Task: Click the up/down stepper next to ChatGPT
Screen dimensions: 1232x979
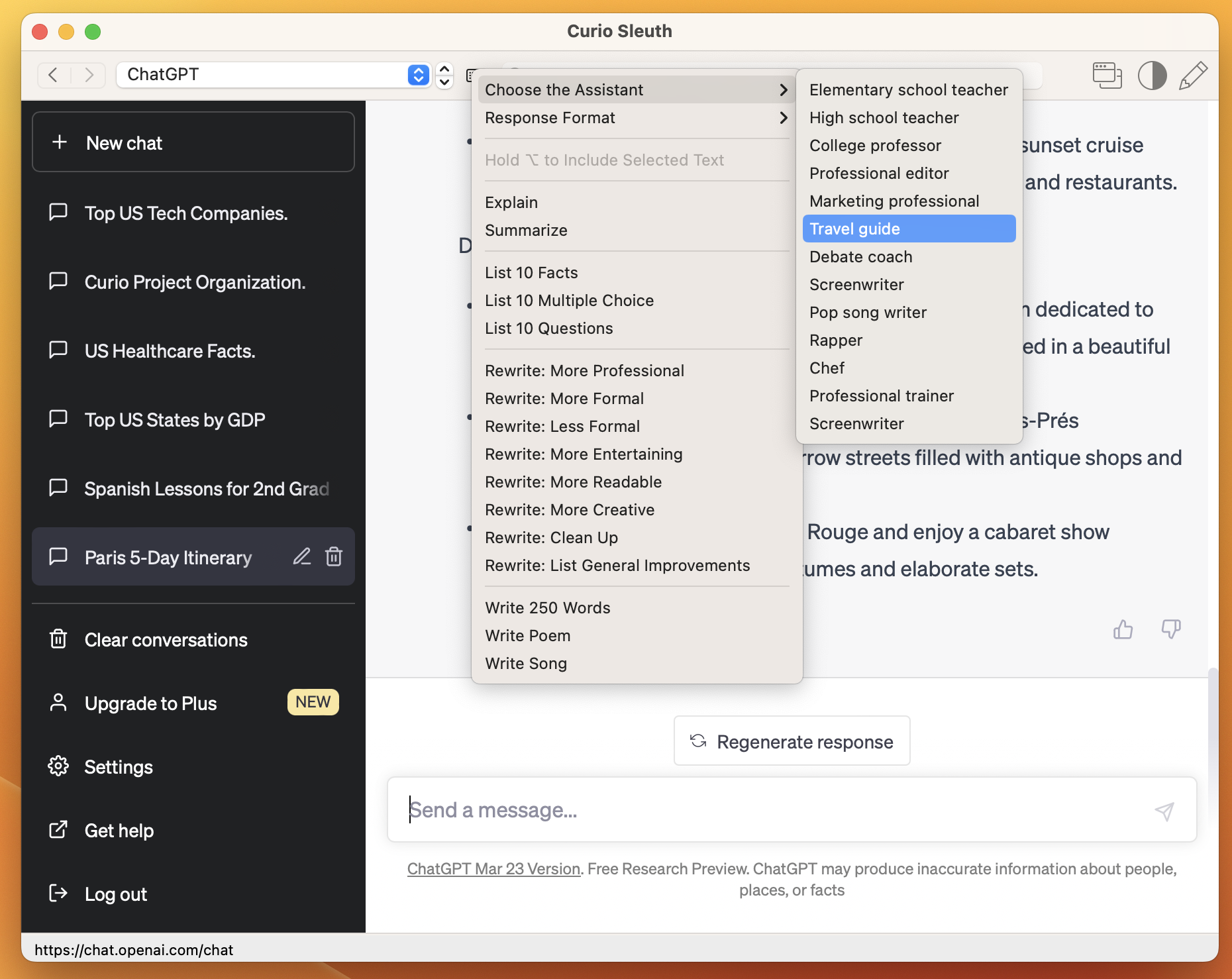Action: point(445,75)
